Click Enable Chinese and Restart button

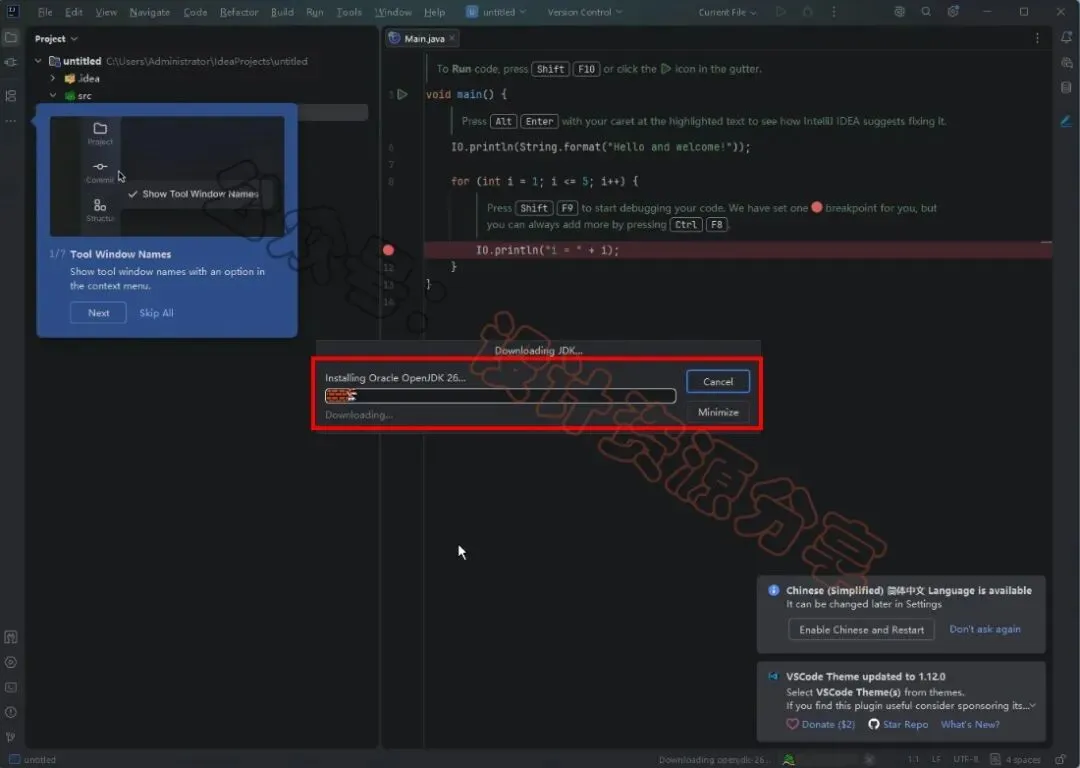tap(861, 630)
